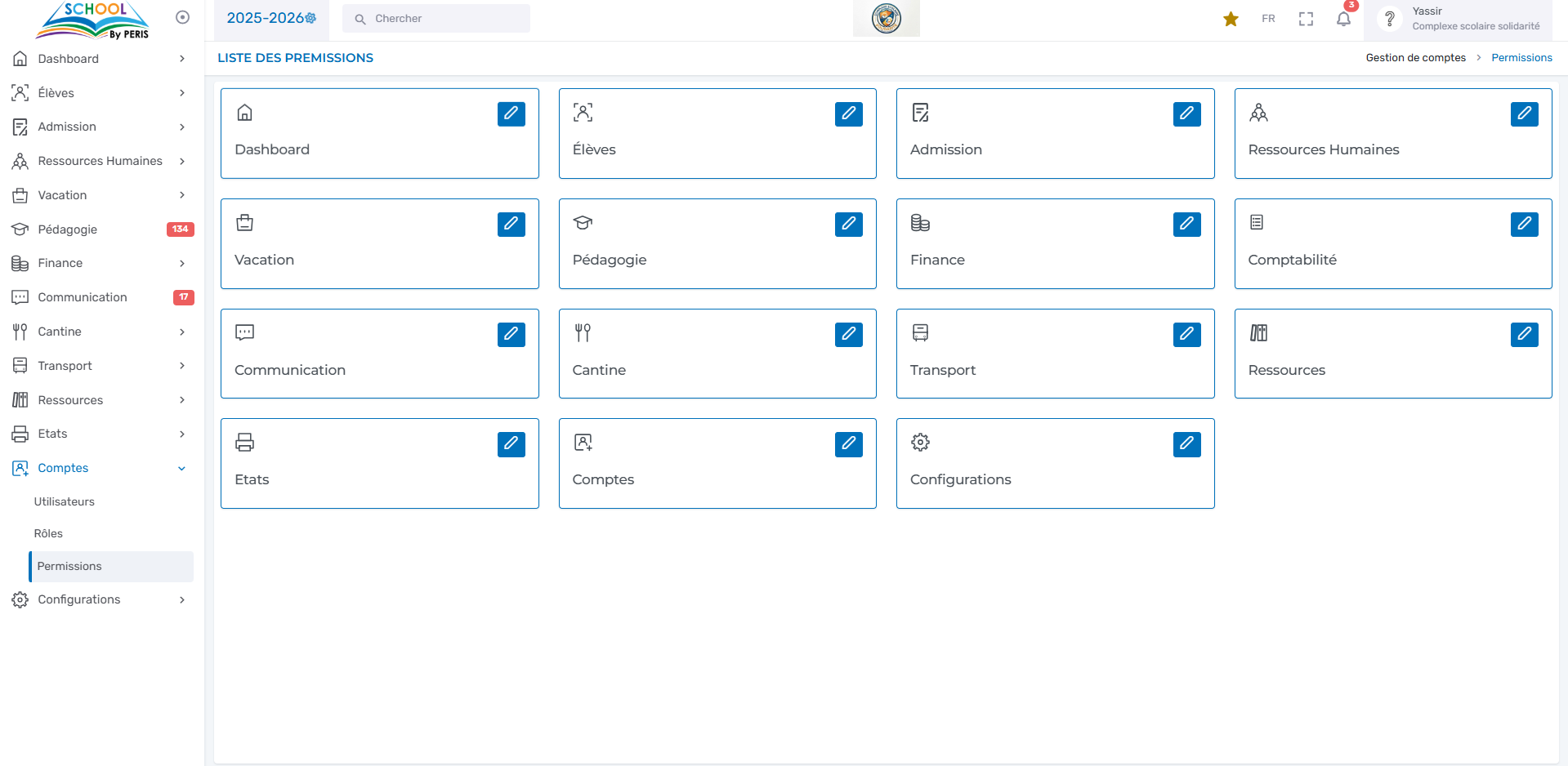The image size is (1568, 766).
Task: Open the Pédagogie sidebar icon with badge 134
Action: coord(20,229)
